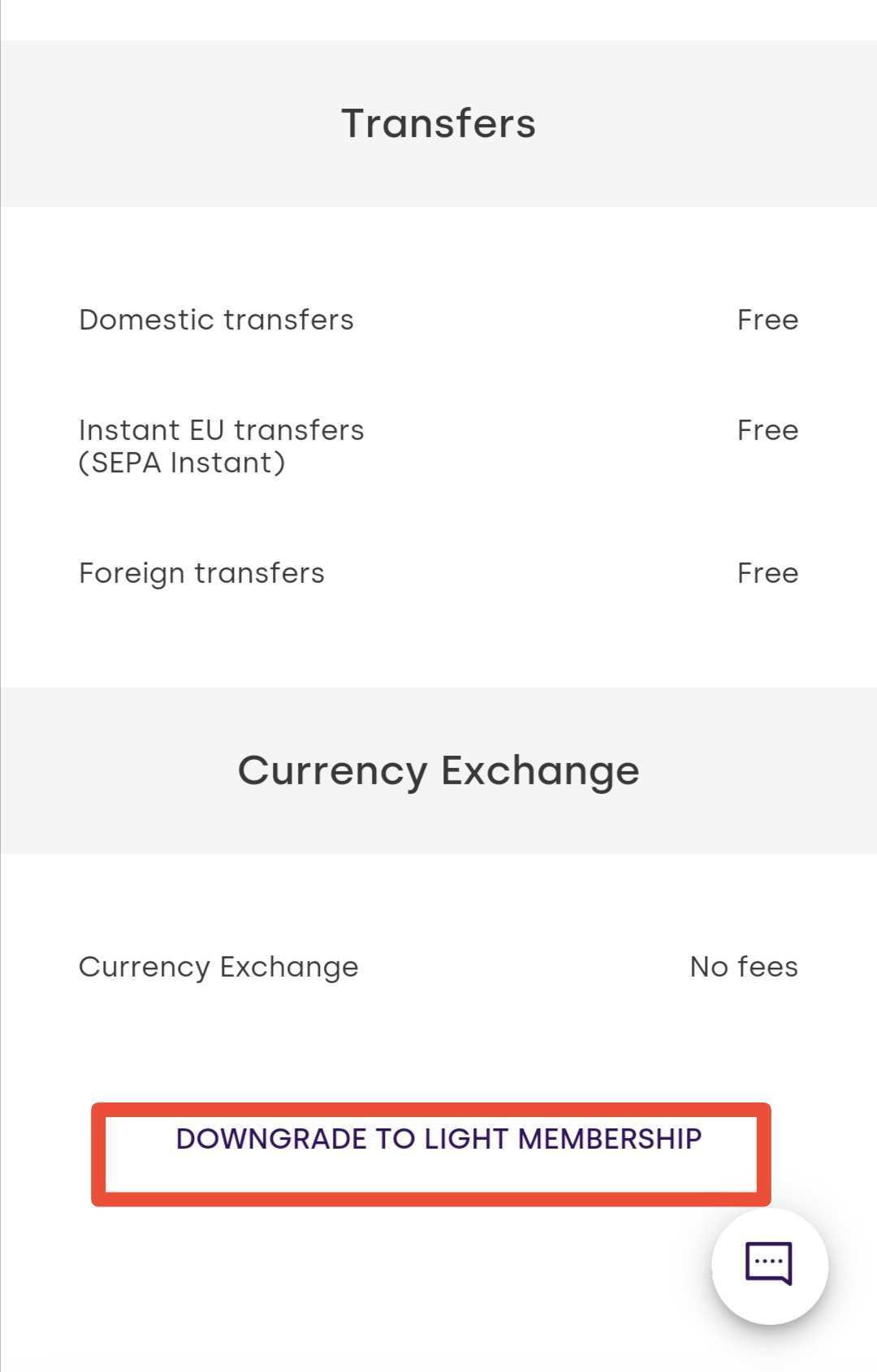Select the Domestic transfers row label
The image size is (877, 1372).
click(216, 320)
